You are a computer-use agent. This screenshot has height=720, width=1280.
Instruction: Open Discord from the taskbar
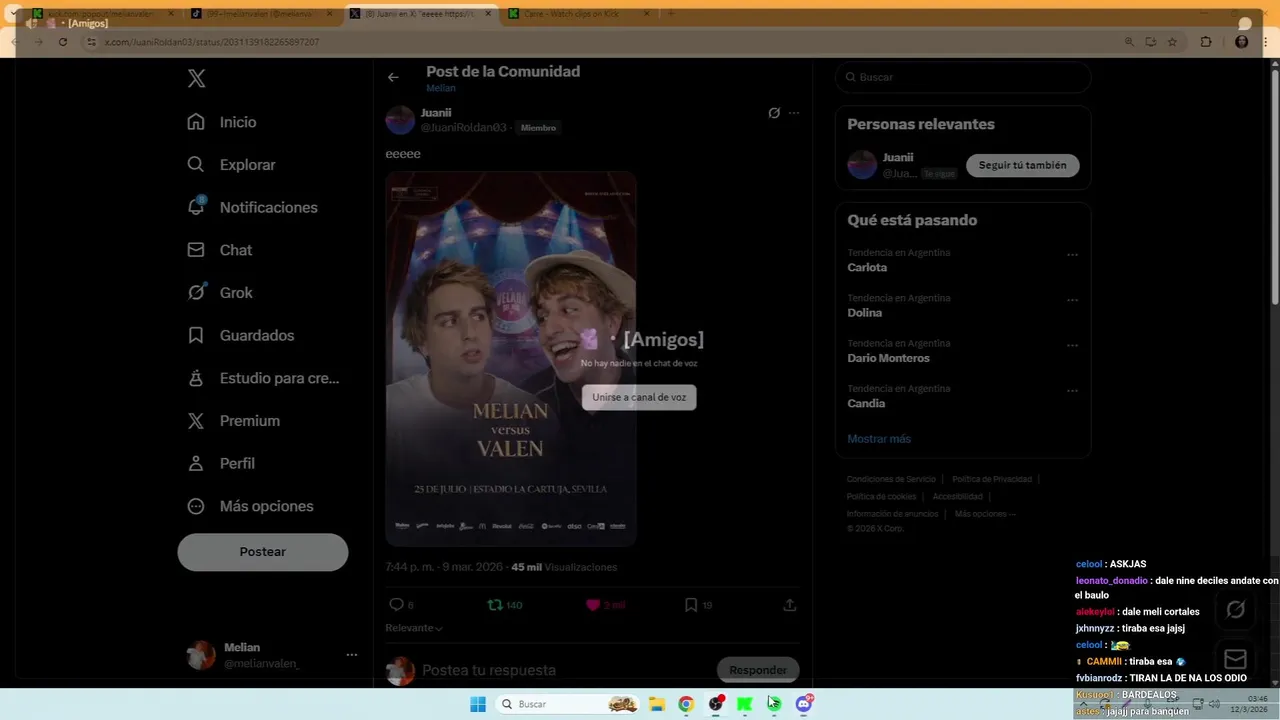click(803, 704)
